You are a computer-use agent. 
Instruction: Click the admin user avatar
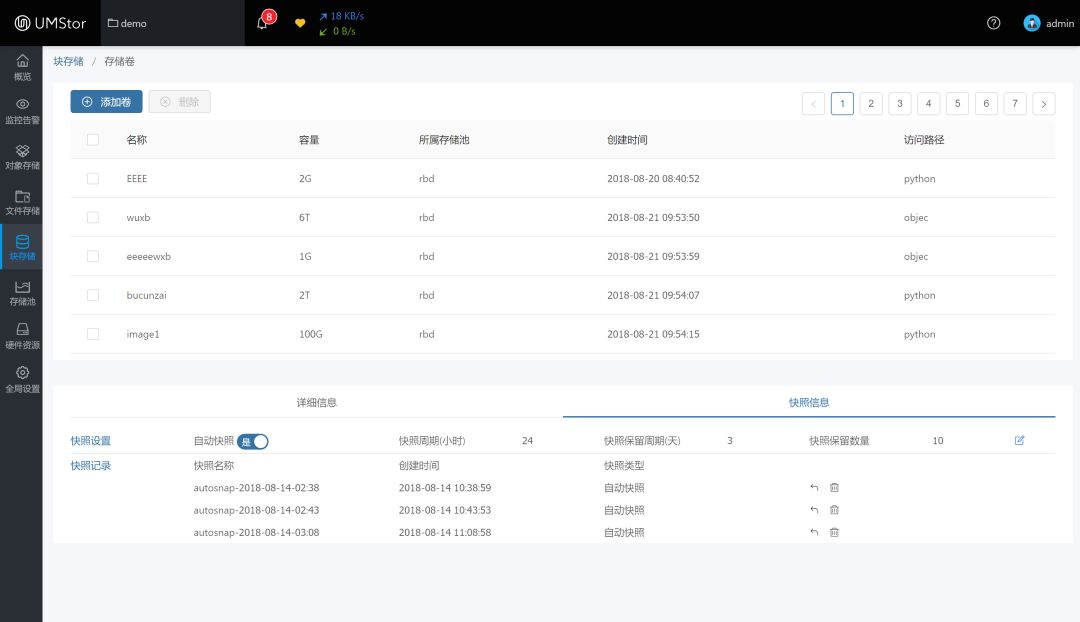click(x=1031, y=23)
